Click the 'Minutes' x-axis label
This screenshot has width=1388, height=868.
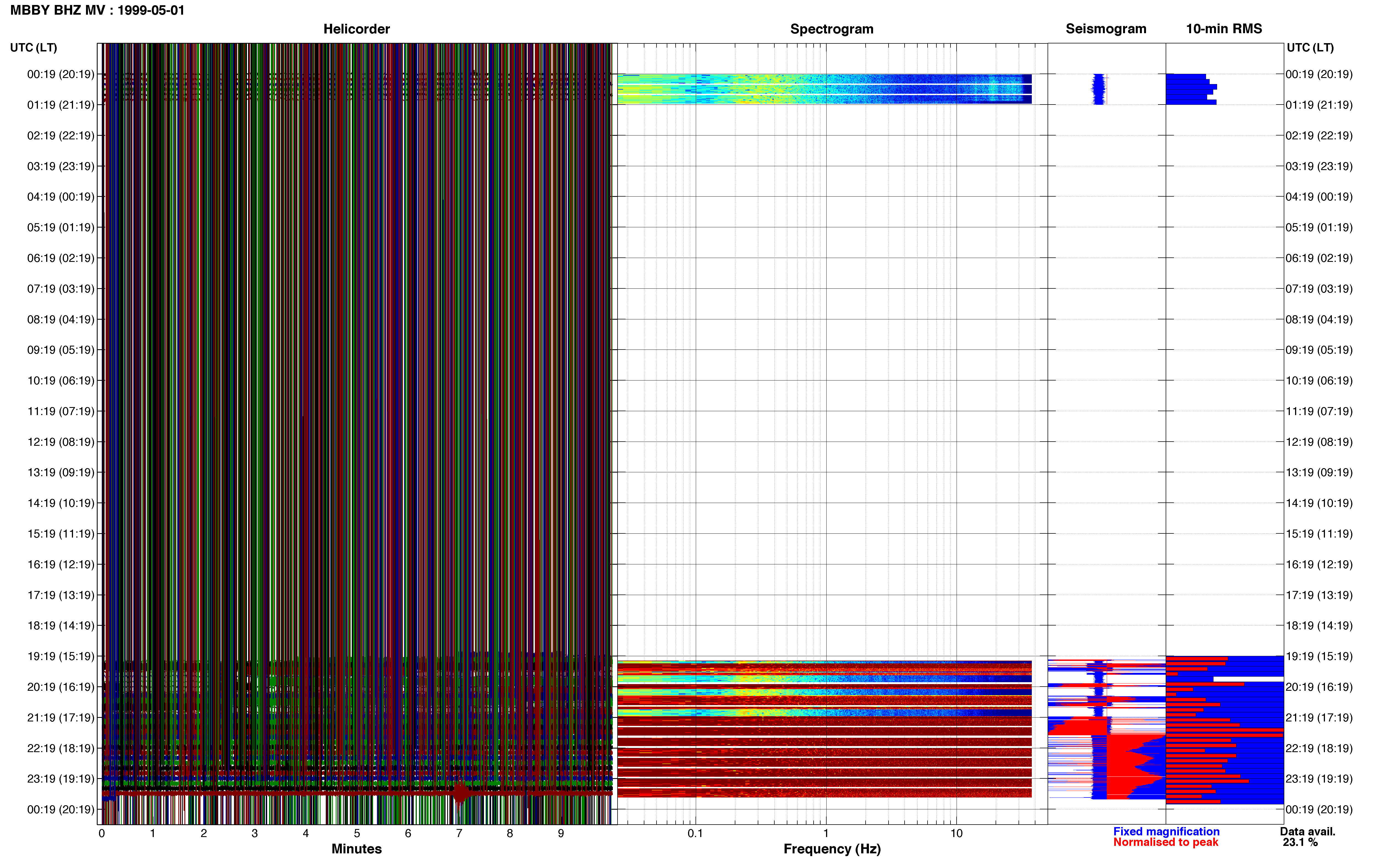tap(356, 848)
